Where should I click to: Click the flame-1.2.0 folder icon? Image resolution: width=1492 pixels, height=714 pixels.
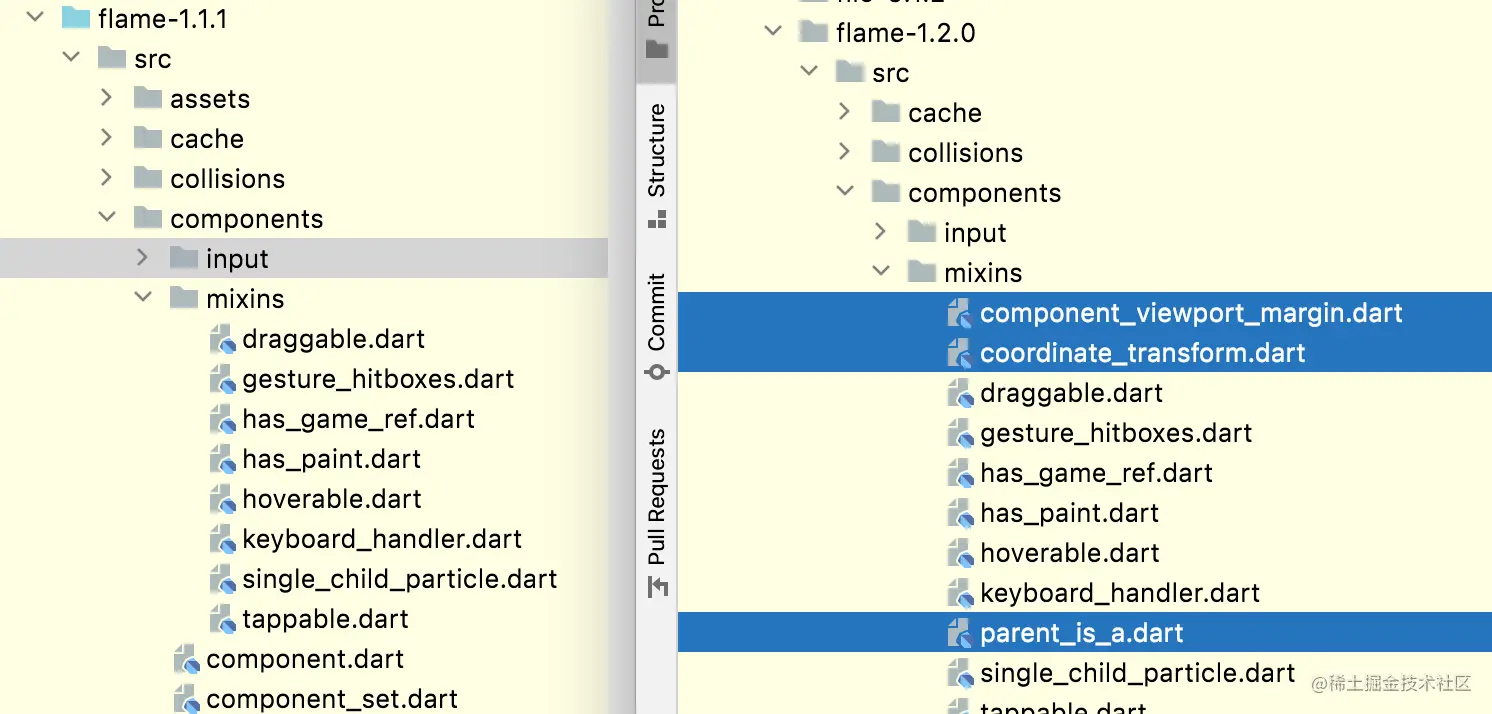click(813, 32)
